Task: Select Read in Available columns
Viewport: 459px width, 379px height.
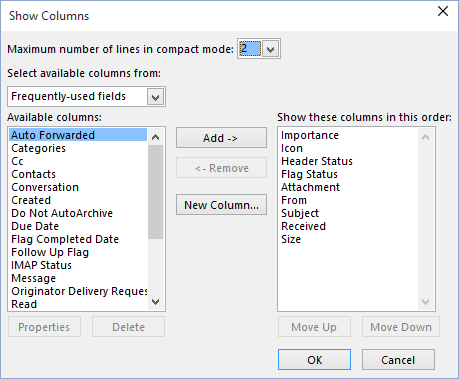Action: click(x=78, y=304)
